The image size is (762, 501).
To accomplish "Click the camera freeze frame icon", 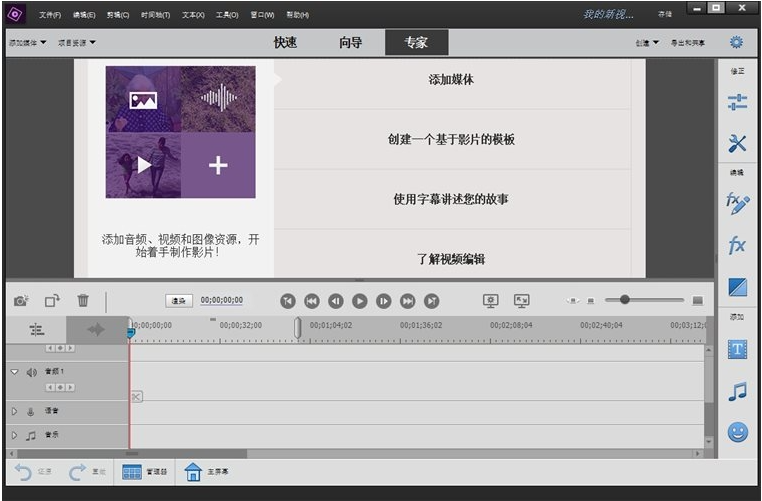I will click(x=21, y=300).
